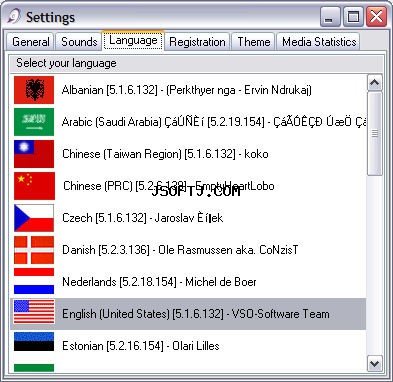
Task: Select Danish [5.2.3.136] language entry
Action: point(188,250)
